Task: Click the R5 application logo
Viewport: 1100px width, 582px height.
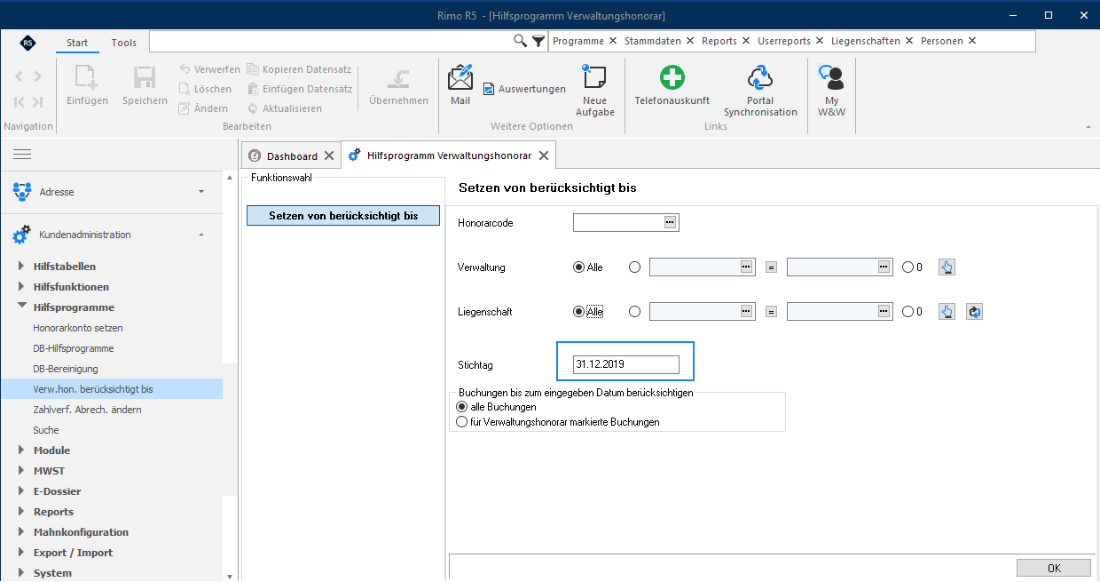Action: (x=27, y=43)
